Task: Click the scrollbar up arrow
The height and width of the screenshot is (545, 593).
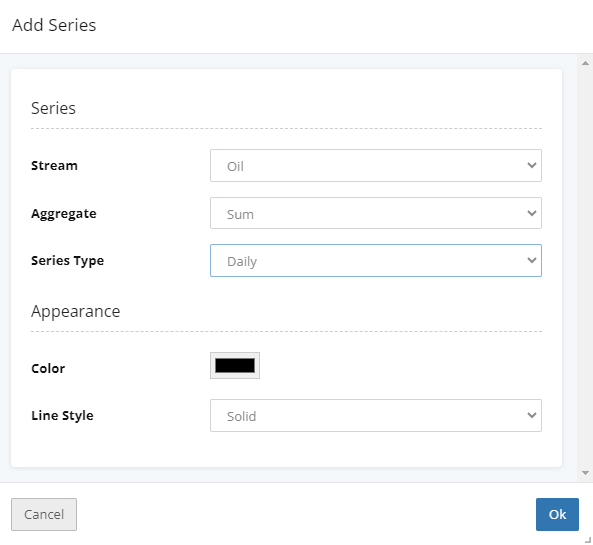Action: pos(585,63)
